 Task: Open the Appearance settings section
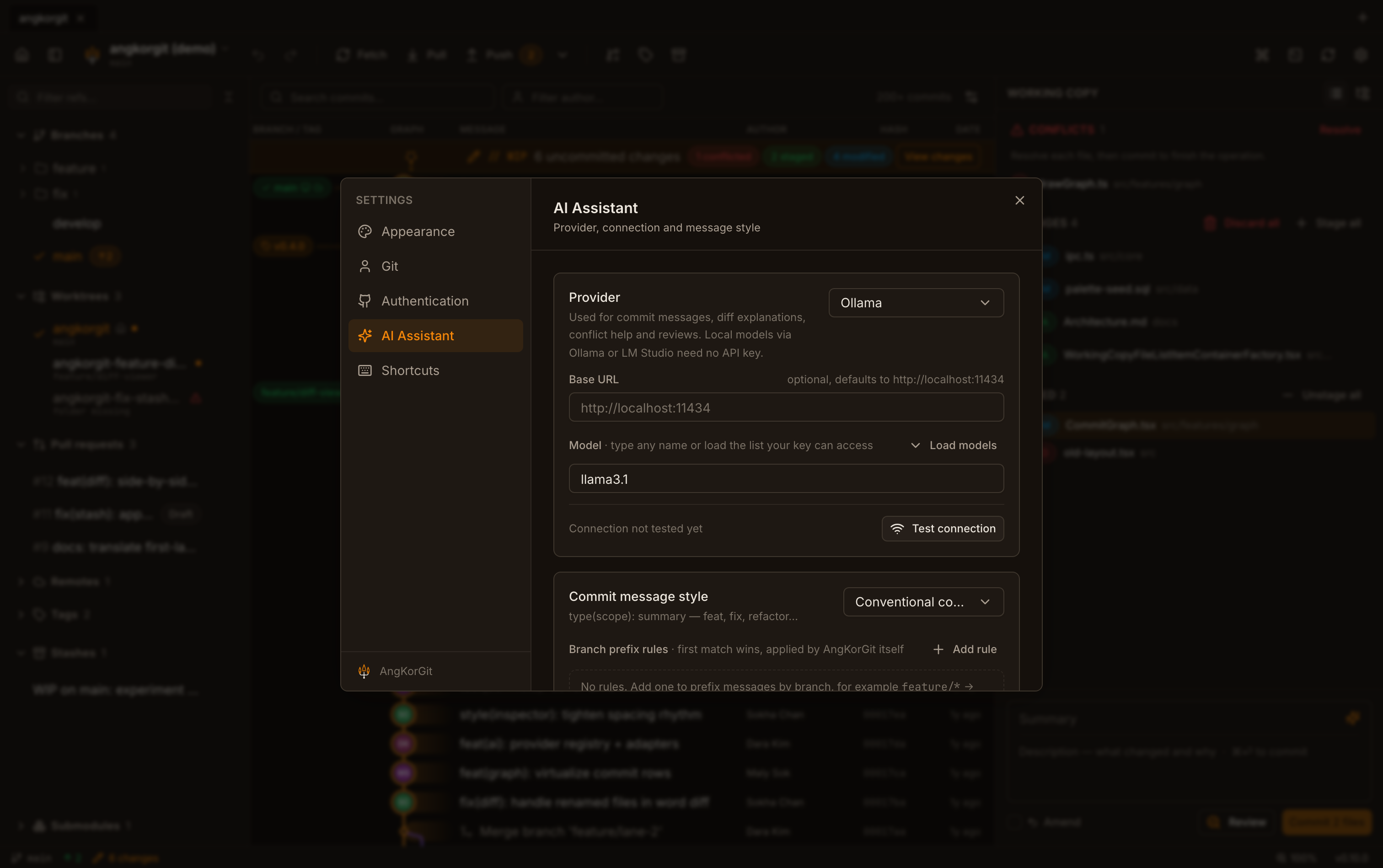click(436, 231)
